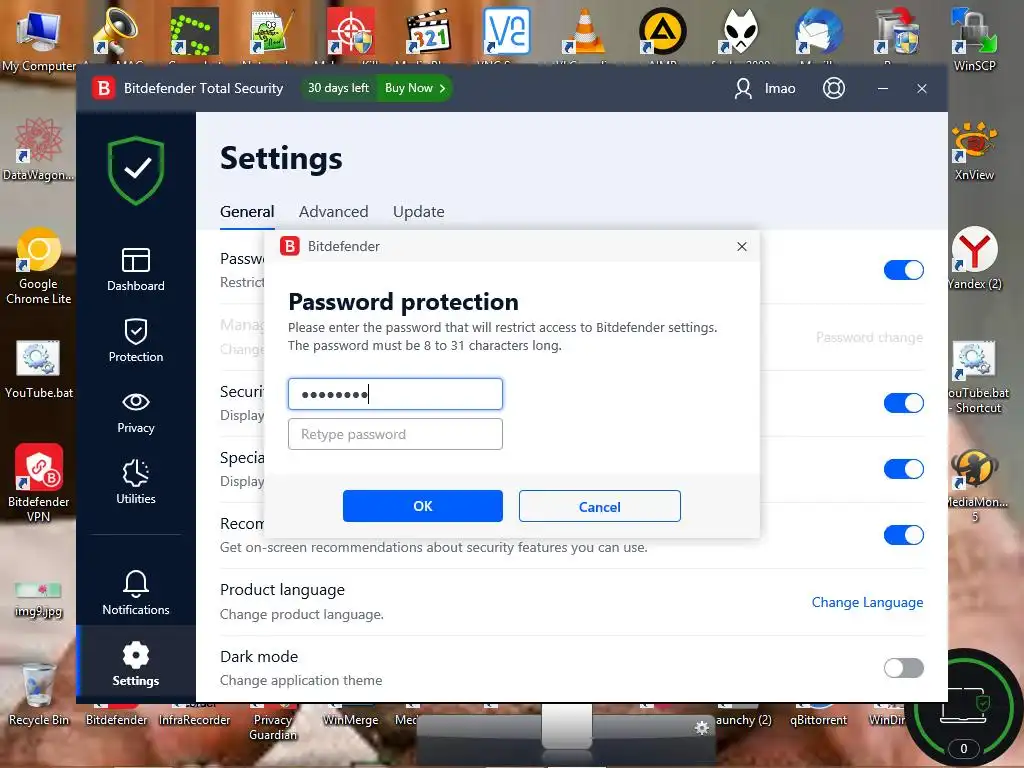Viewport: 1024px width, 768px height.
Task: Open the Notifications bell
Action: pyautogui.click(x=135, y=592)
